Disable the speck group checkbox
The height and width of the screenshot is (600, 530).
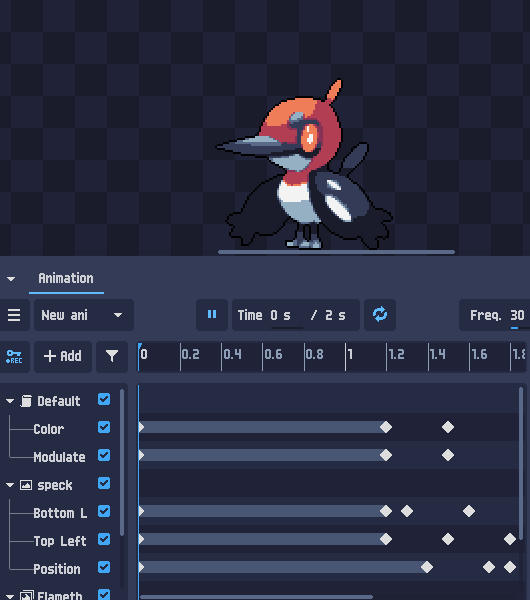104,483
